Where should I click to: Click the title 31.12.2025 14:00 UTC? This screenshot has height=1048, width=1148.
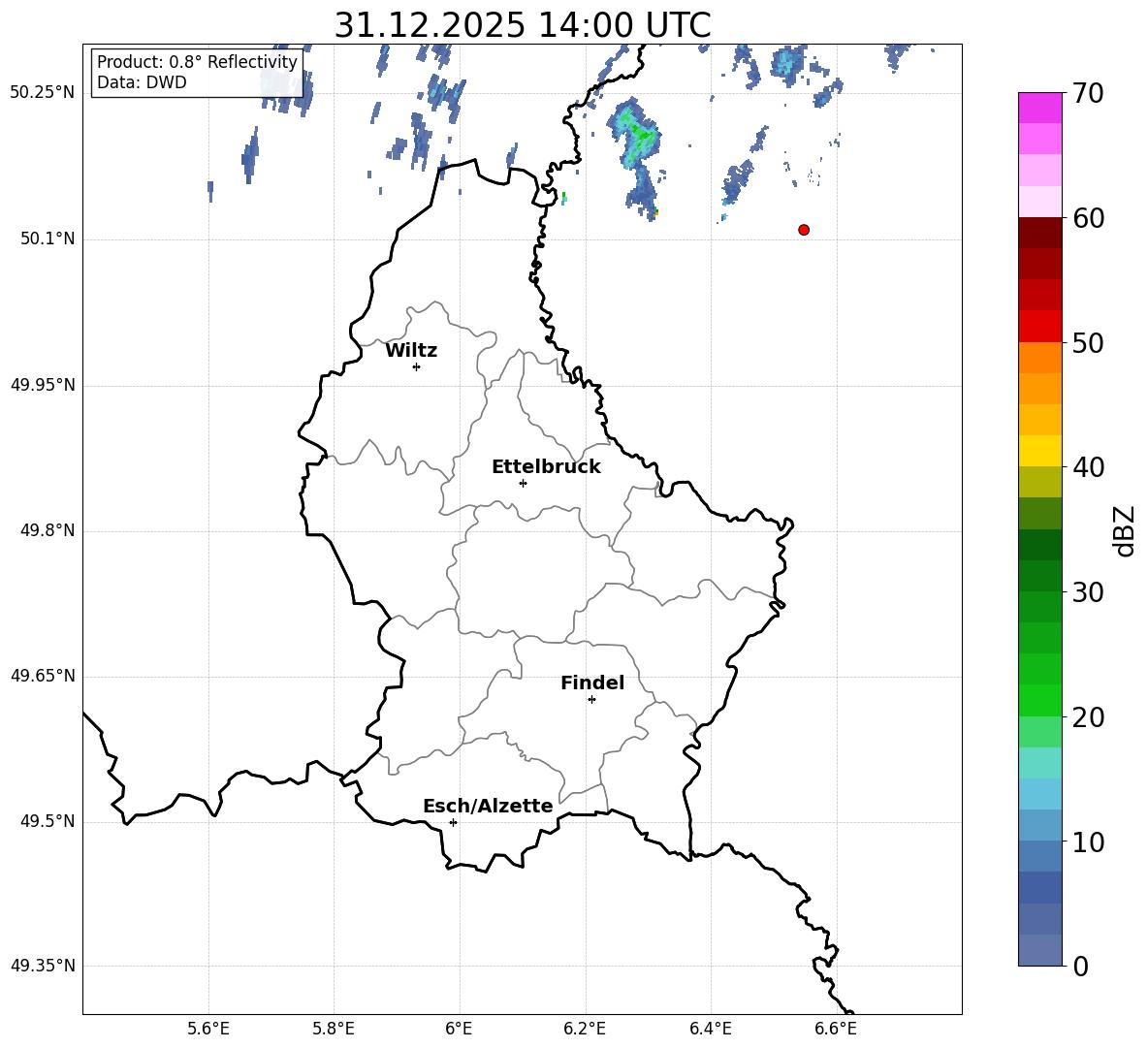(523, 25)
